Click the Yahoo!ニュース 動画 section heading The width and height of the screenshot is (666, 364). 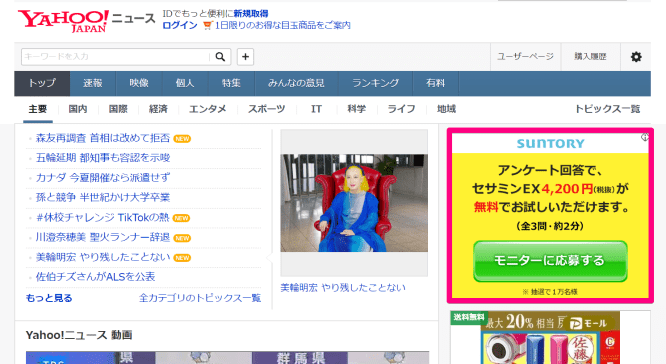point(79,335)
